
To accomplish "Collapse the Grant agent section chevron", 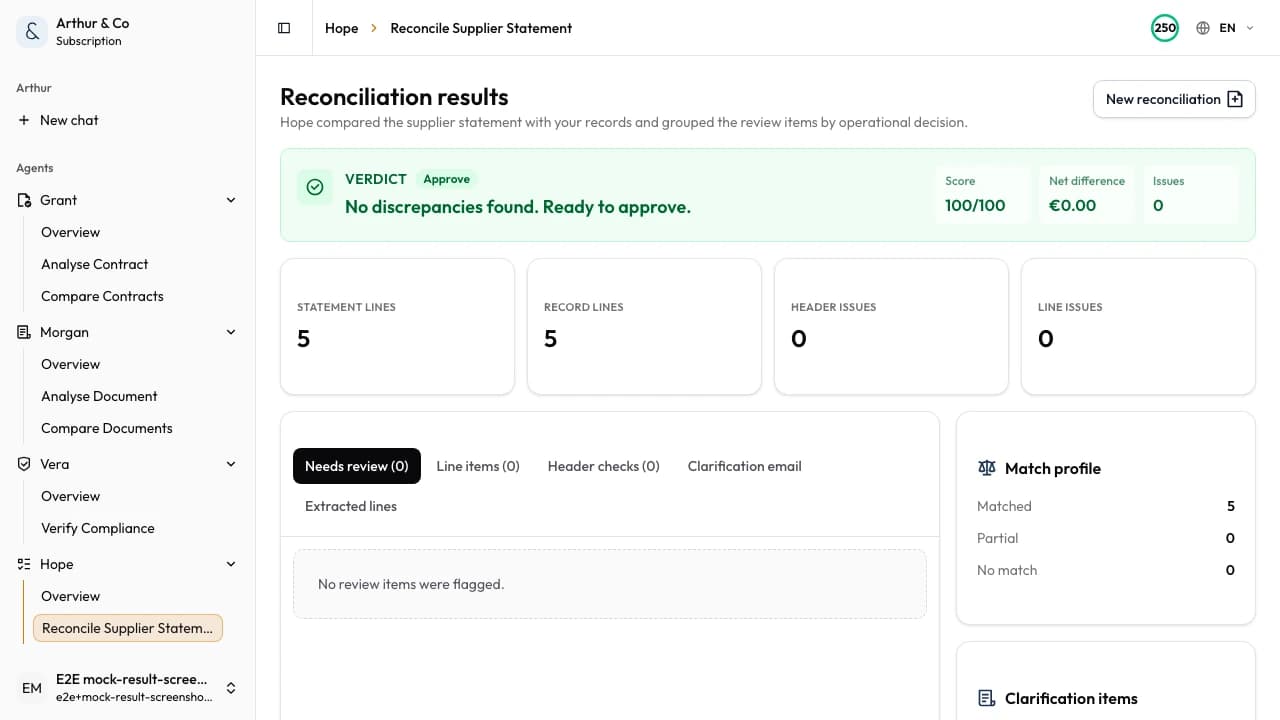I will click(x=231, y=200).
